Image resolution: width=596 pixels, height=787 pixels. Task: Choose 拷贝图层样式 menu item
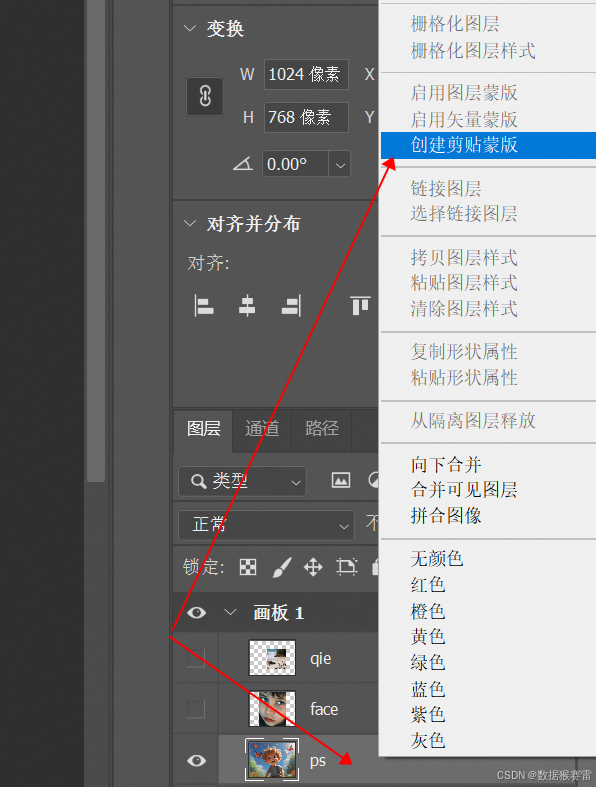coord(464,257)
